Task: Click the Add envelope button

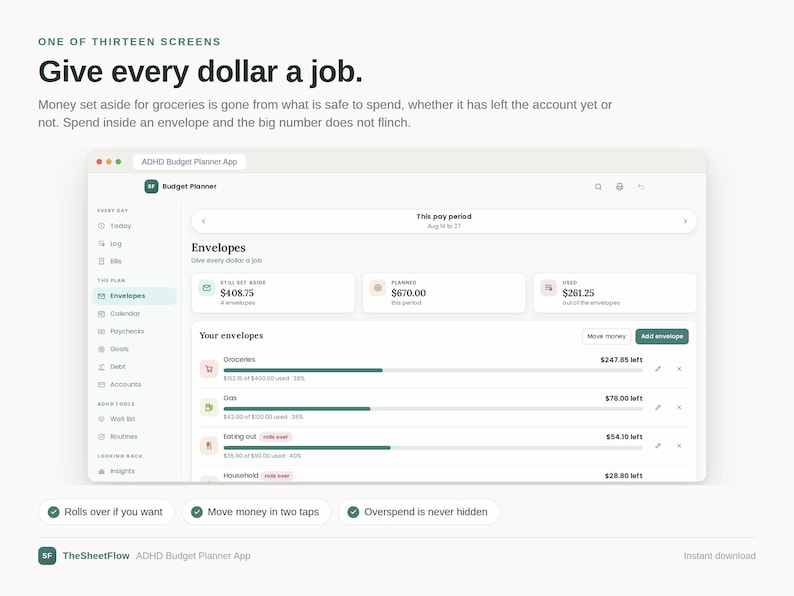Action: click(662, 336)
